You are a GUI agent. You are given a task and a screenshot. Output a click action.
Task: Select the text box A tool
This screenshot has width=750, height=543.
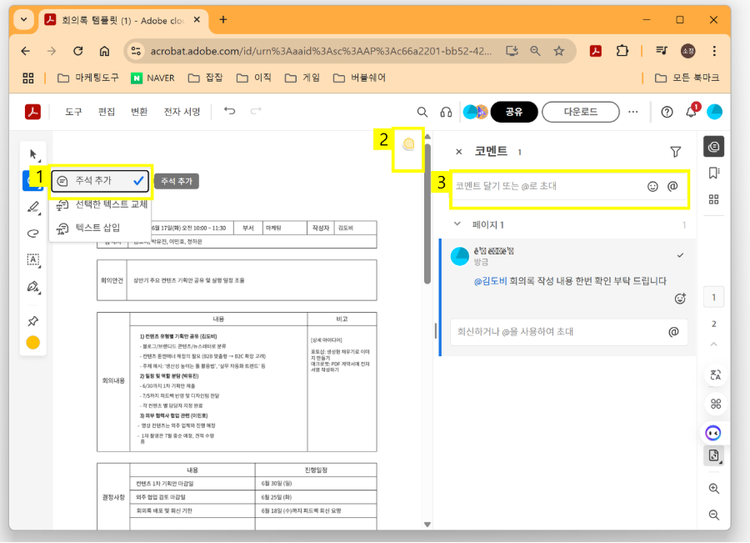click(33, 260)
